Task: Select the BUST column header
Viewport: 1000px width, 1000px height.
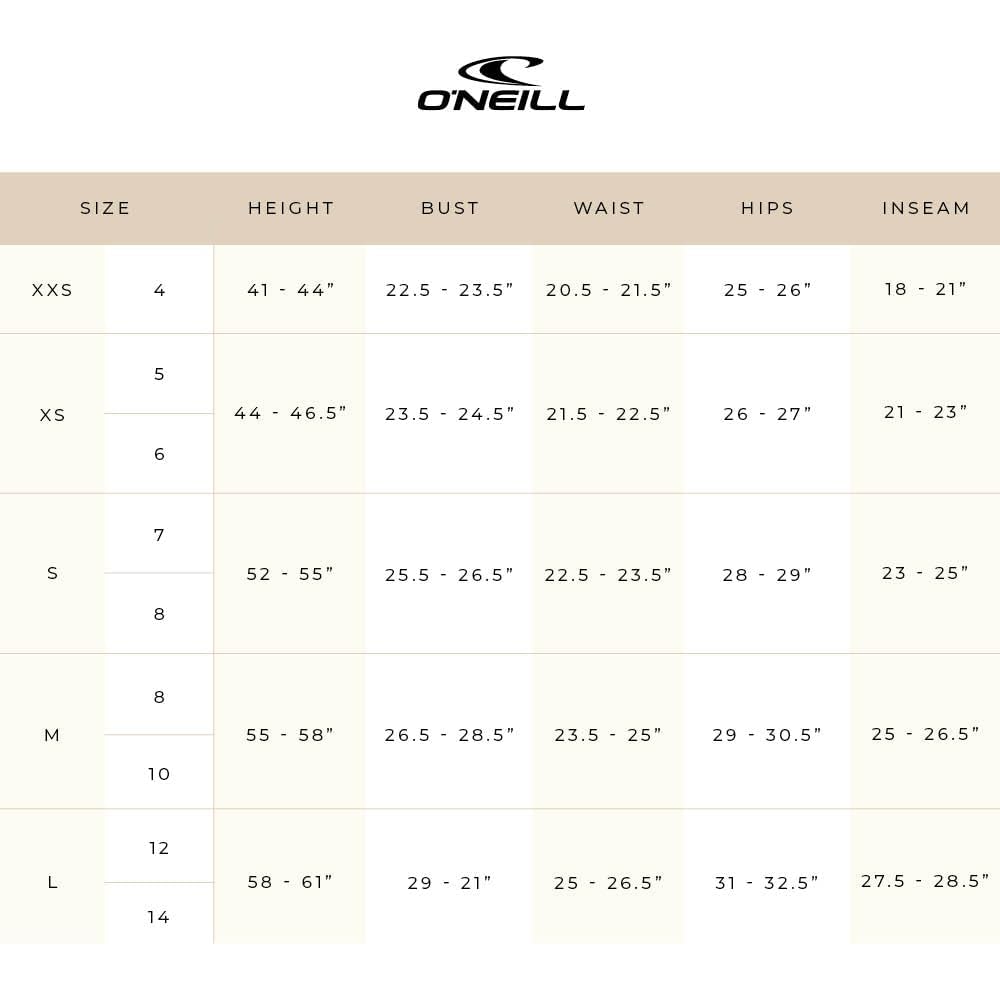Action: [x=450, y=208]
